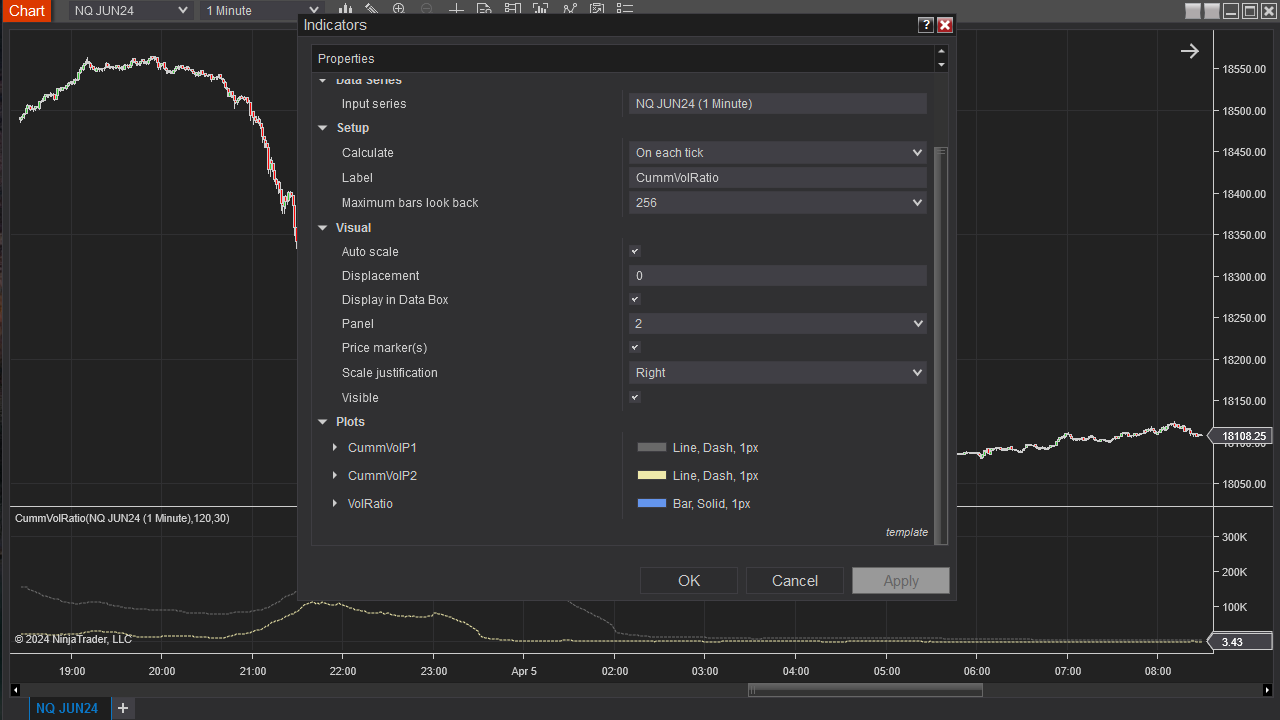Collapse the Visual section

tap(323, 228)
